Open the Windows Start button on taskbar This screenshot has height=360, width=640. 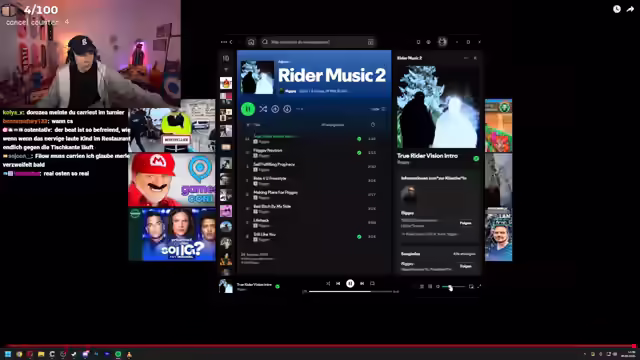tap(8, 354)
